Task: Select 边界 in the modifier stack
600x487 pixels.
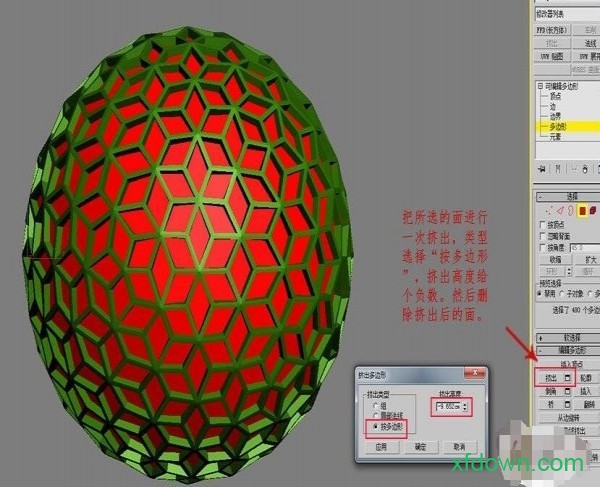Action: (555, 118)
